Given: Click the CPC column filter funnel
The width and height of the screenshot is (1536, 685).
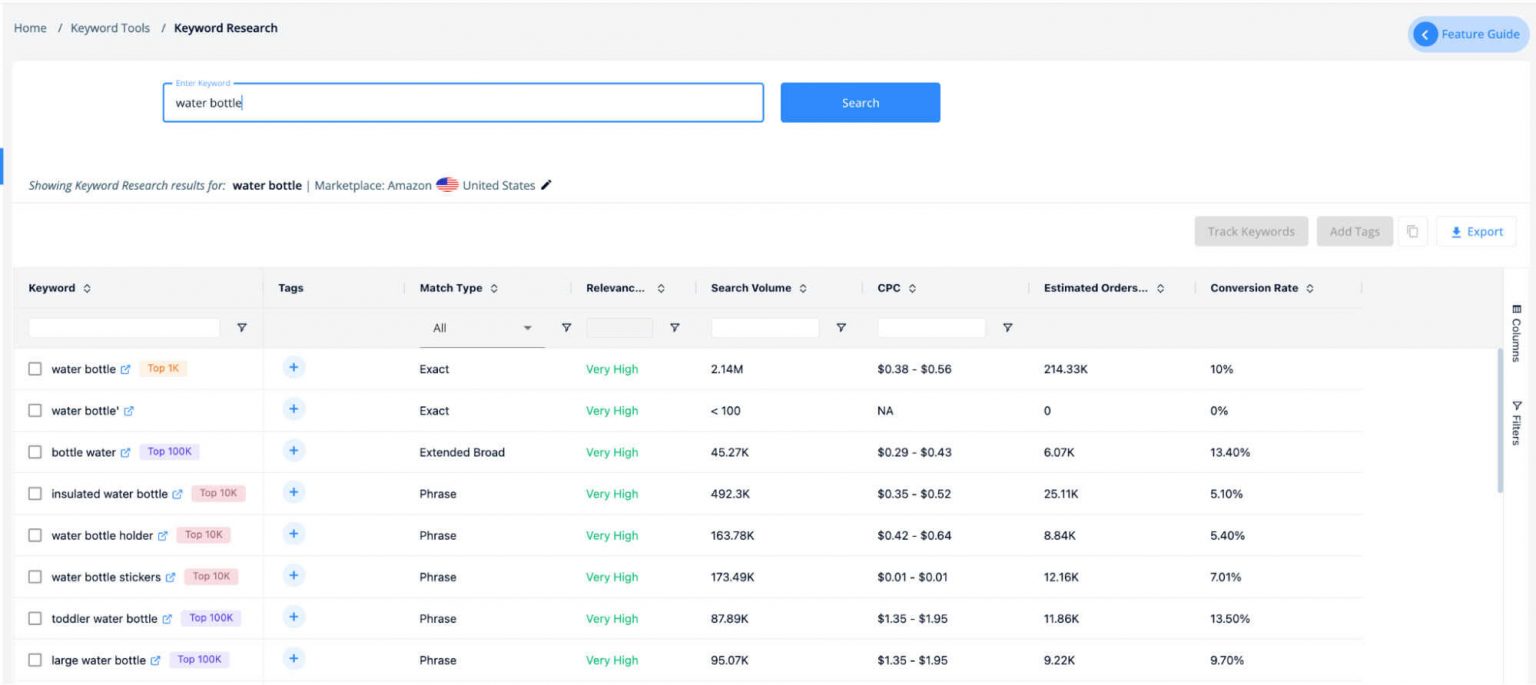Looking at the screenshot, I should click(x=1008, y=327).
